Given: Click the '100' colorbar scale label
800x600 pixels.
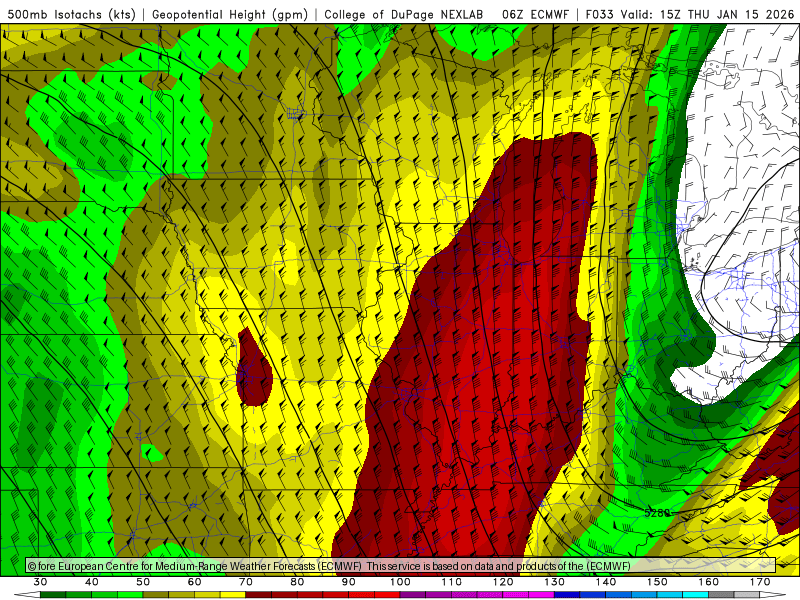Looking at the screenshot, I should click(401, 582).
